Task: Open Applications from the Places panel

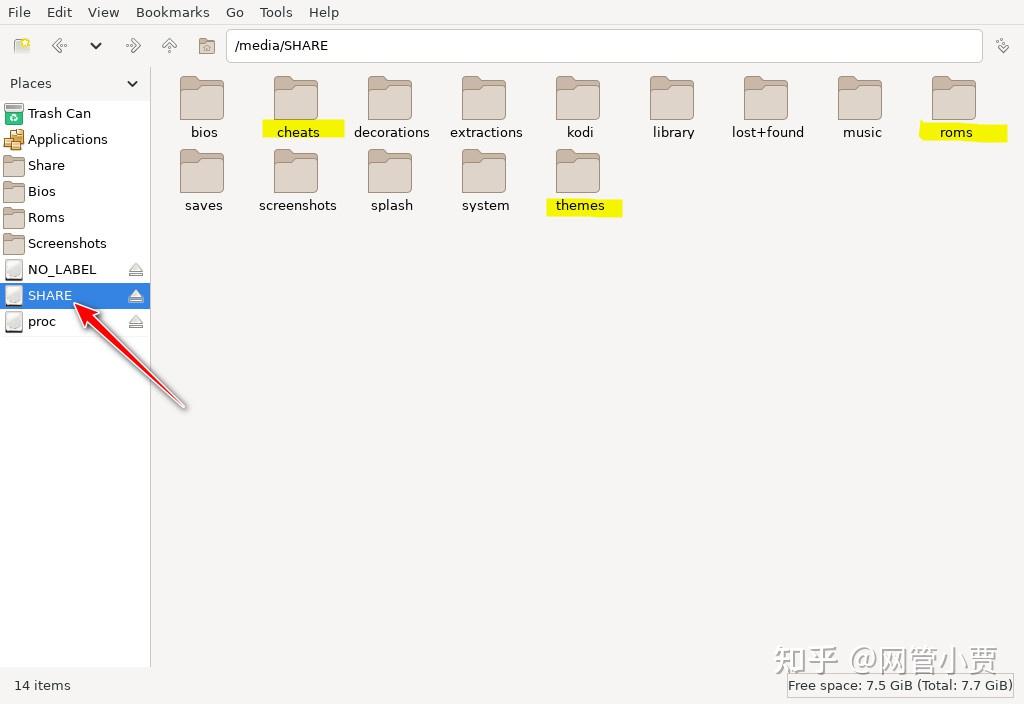Action: (67, 139)
